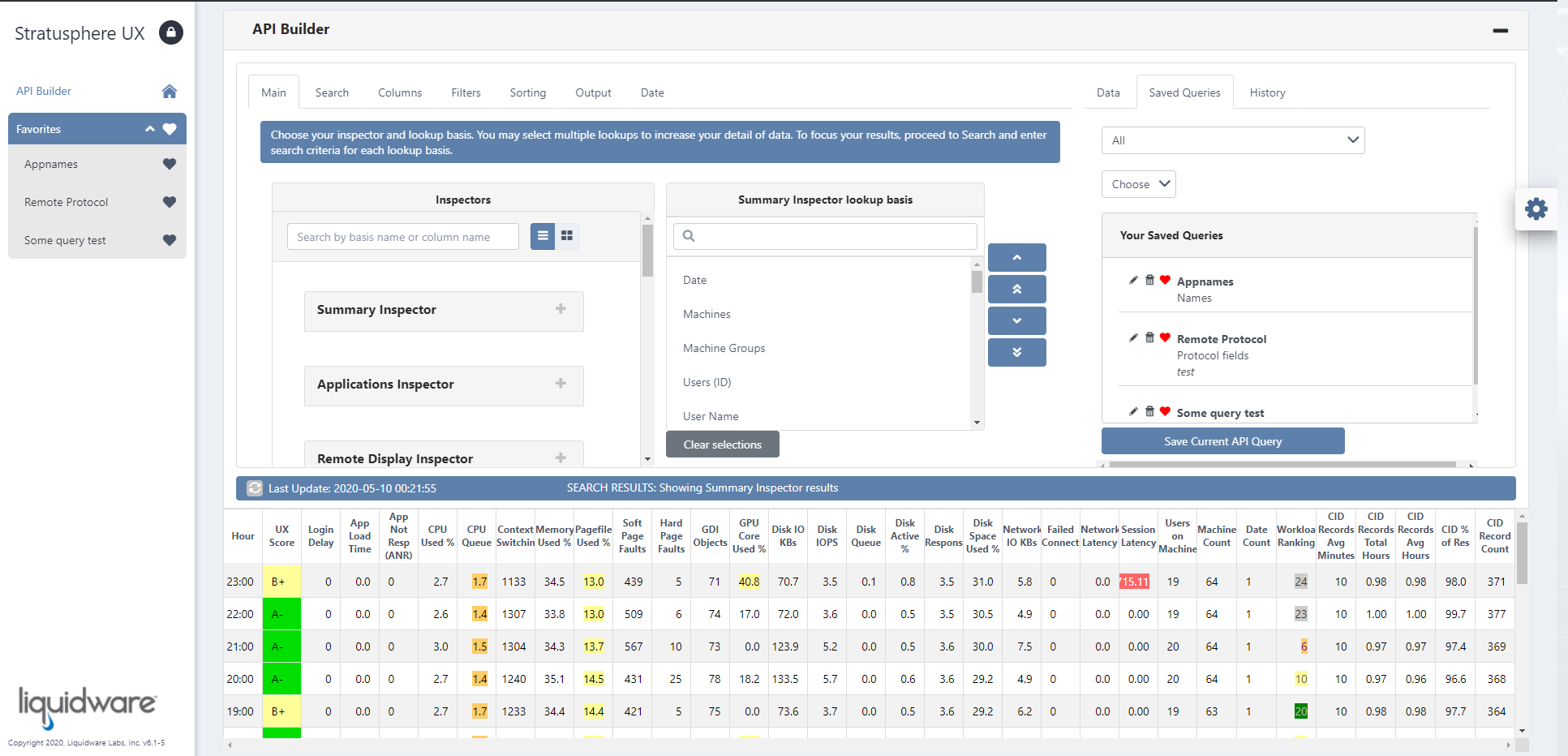Viewport: 1568px width, 756px height.
Task: Expand Remote Display Inspector with plus icon
Action: coord(561,458)
